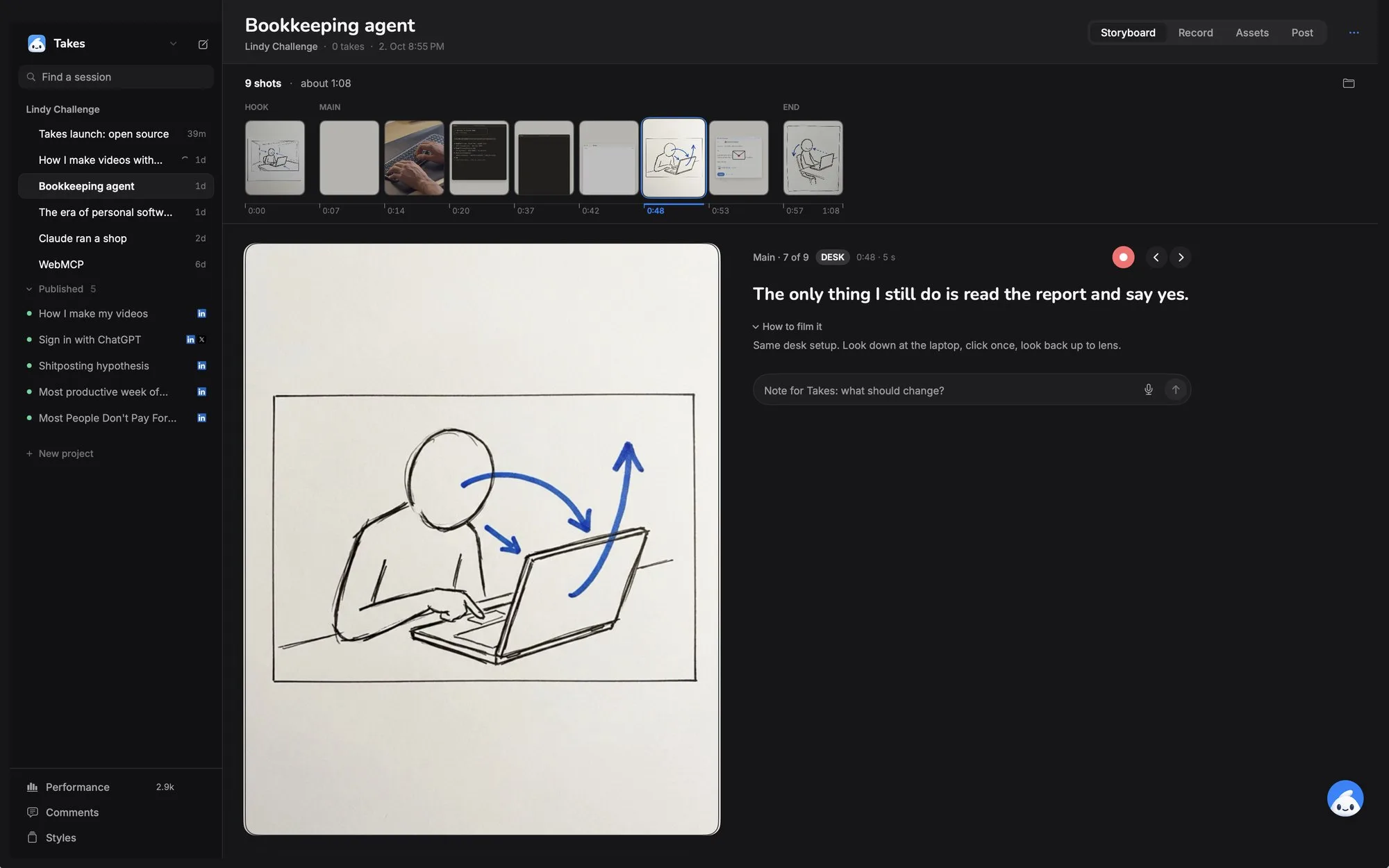
Task: Open the Claude ran a shop session
Action: pyautogui.click(x=116, y=238)
